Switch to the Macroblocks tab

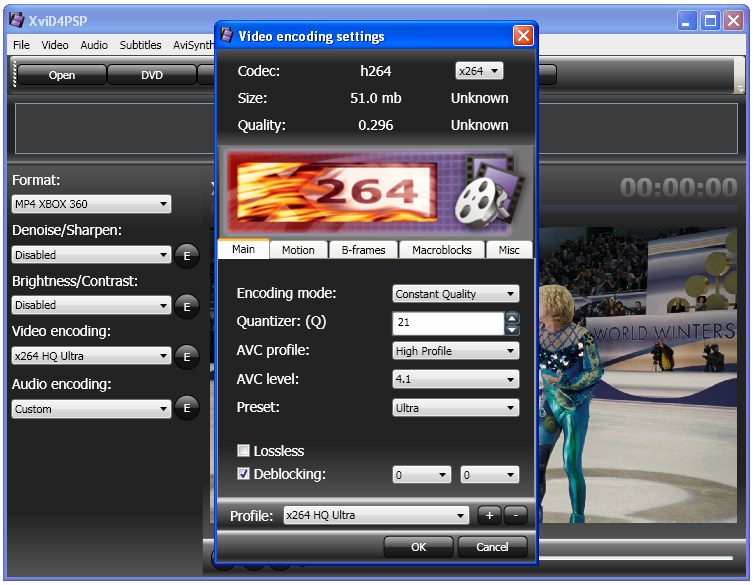tap(442, 250)
